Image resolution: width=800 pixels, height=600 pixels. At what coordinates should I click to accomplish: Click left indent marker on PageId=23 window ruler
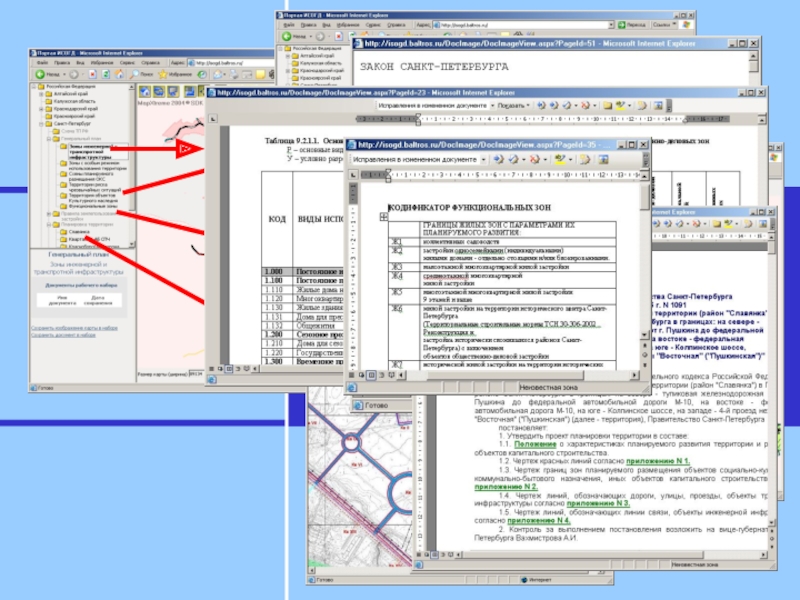pyautogui.click(x=418, y=121)
